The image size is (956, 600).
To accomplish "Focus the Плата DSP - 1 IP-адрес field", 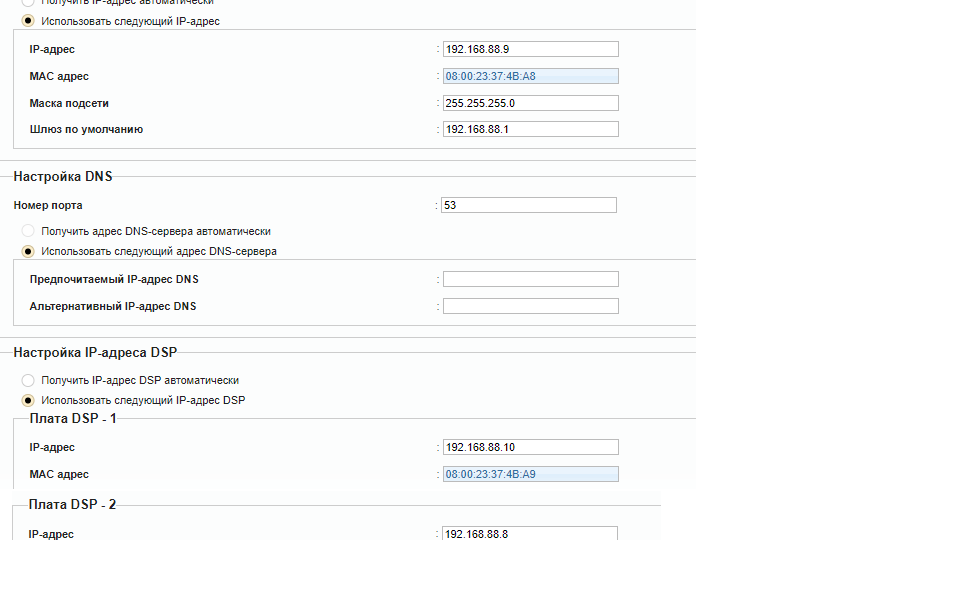I will coord(530,448).
